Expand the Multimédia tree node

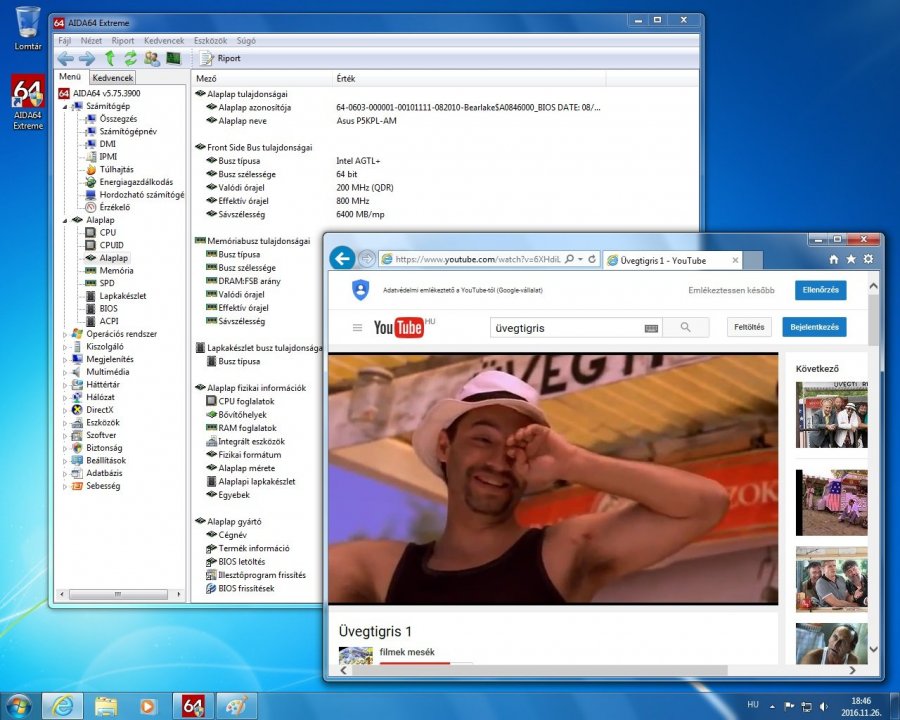(x=65, y=371)
